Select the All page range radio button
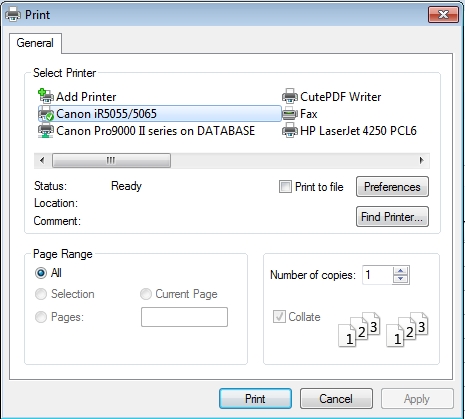Screen dimensions: 465x419 pyautogui.click(x=41, y=273)
